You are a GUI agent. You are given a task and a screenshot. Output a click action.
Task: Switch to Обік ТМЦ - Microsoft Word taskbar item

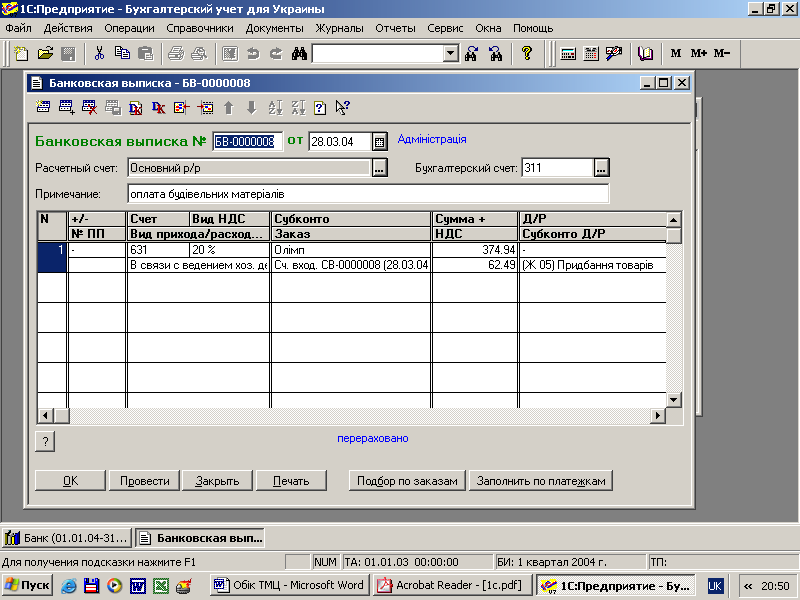coord(289,585)
